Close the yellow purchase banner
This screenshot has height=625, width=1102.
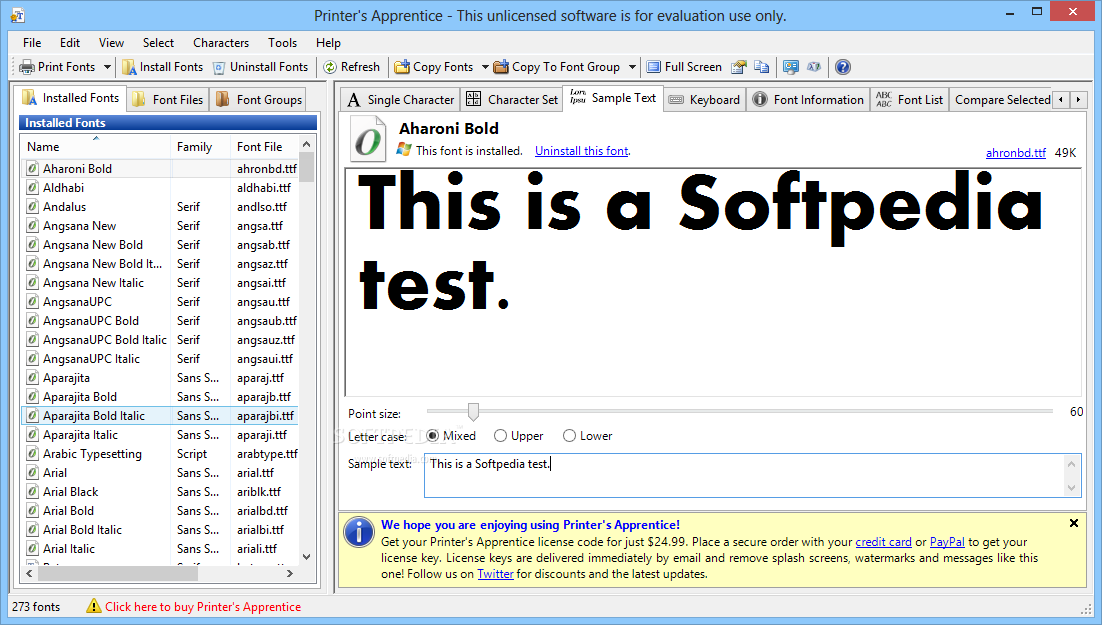tap(1074, 523)
